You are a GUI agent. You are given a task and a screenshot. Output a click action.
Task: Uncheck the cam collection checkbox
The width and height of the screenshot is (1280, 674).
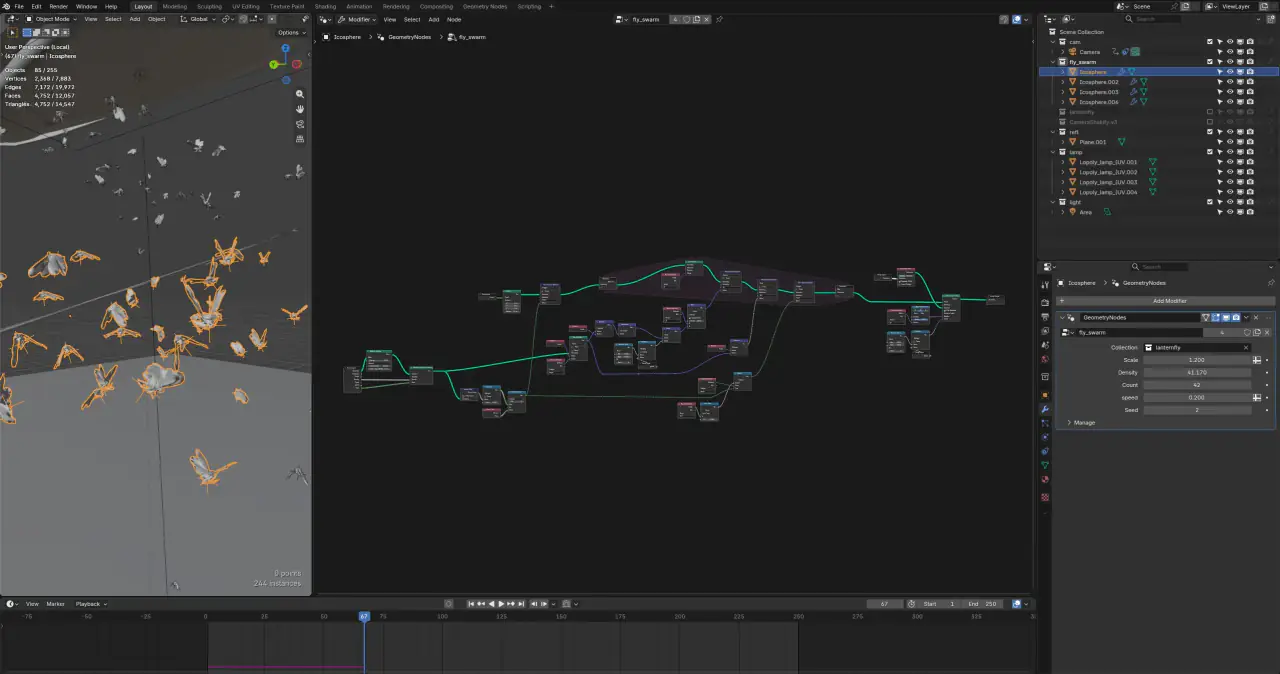click(x=1210, y=42)
